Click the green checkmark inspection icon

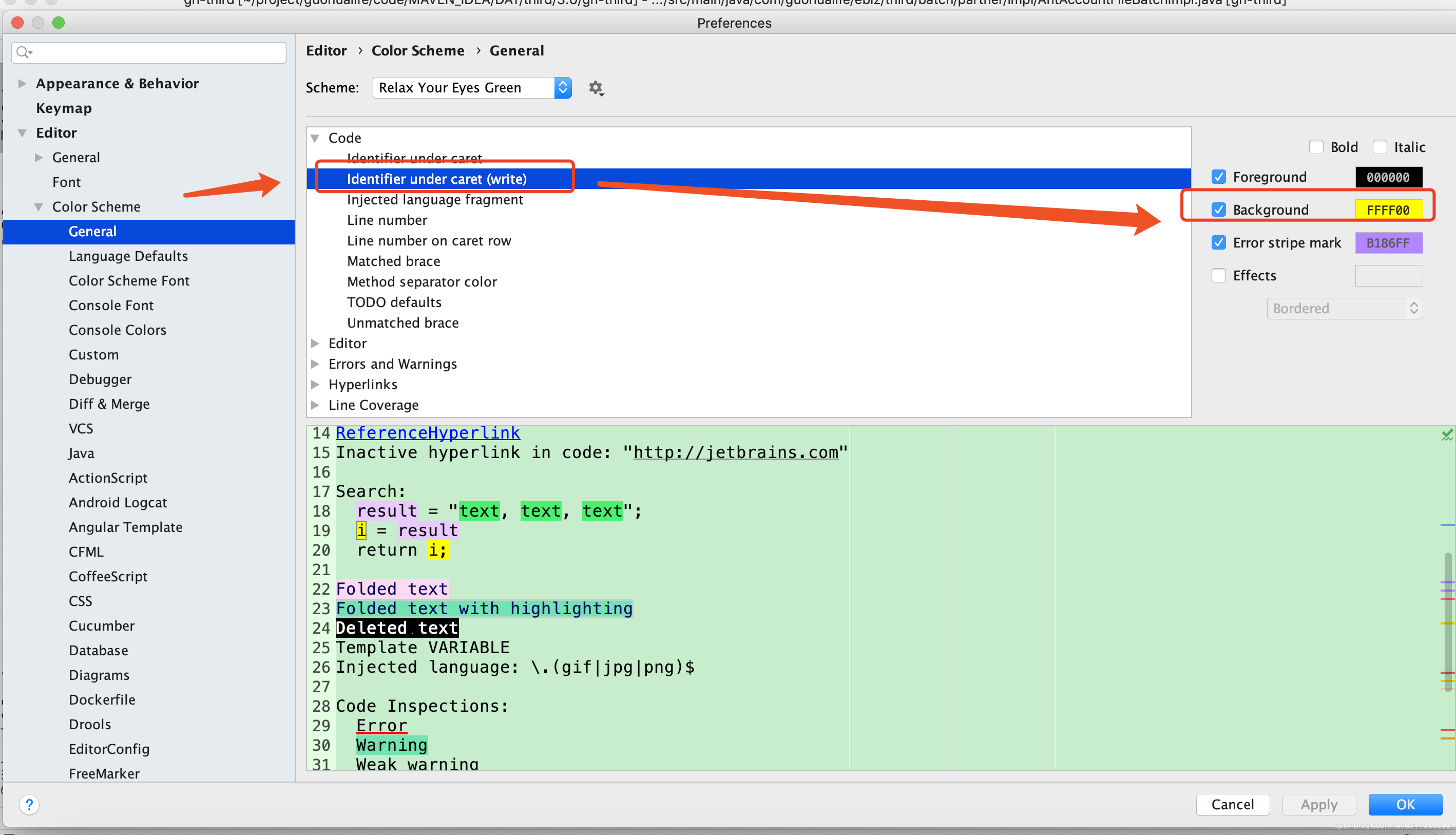click(x=1447, y=435)
